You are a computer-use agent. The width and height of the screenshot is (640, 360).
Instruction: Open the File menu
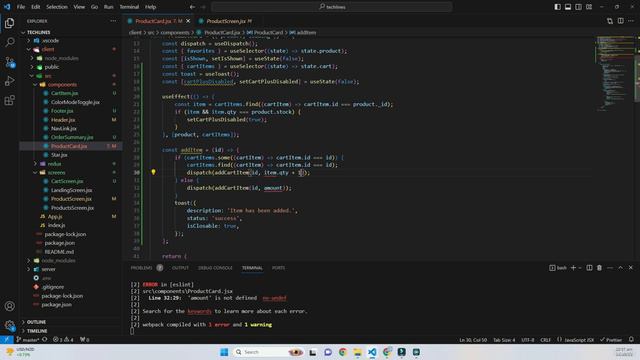point(21,7)
